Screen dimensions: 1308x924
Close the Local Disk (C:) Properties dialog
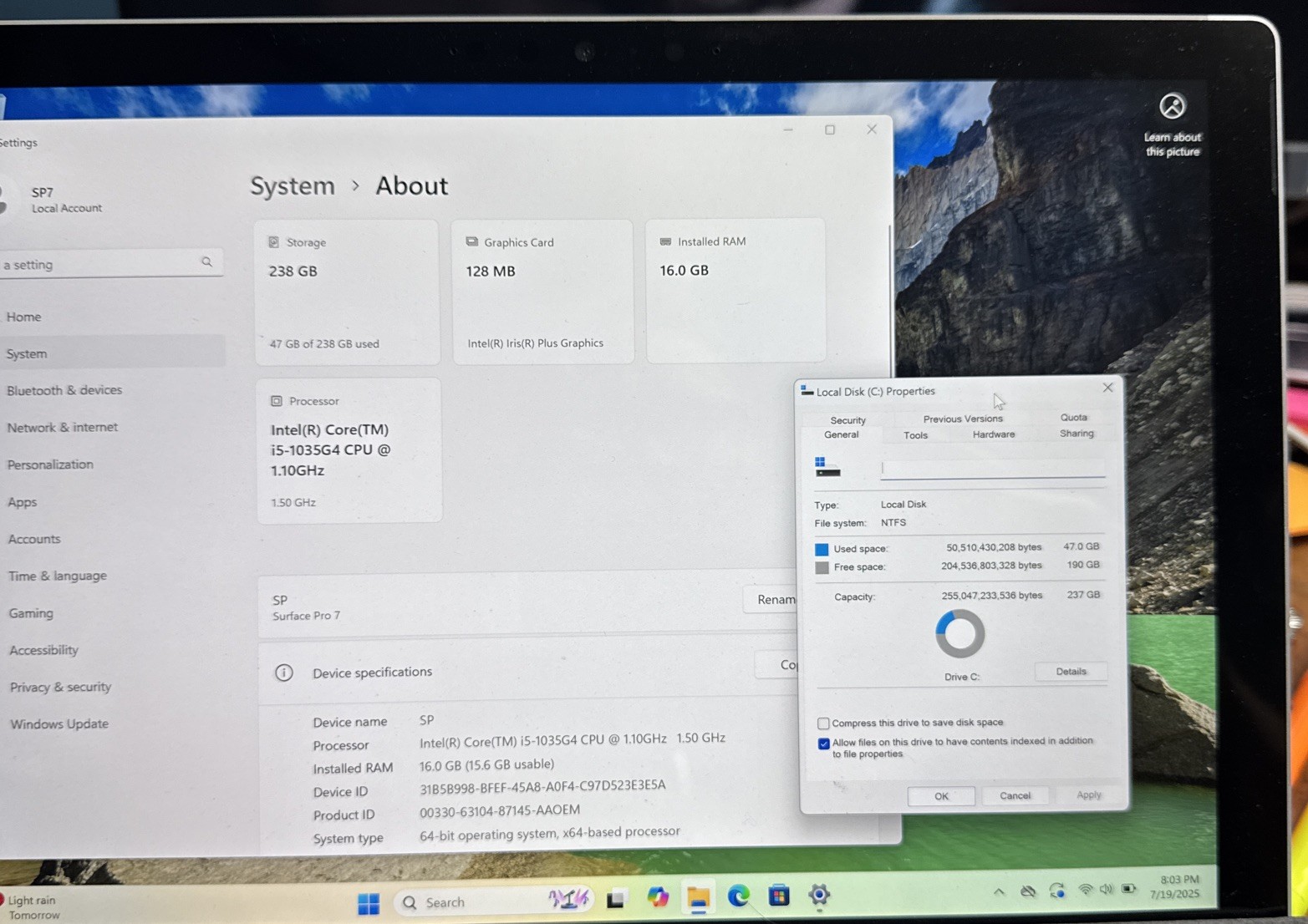point(1107,388)
